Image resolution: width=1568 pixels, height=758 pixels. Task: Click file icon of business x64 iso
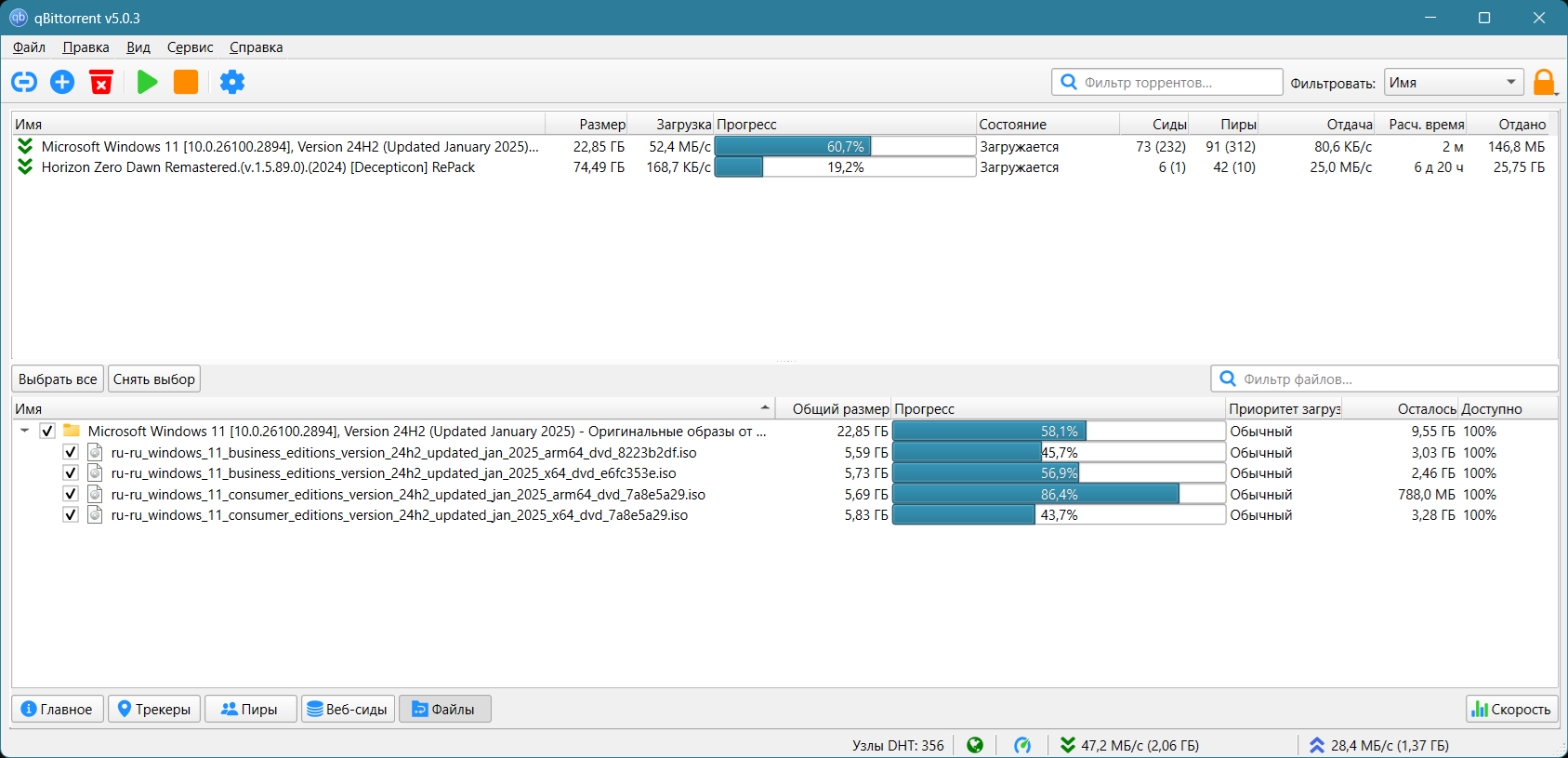(x=95, y=472)
